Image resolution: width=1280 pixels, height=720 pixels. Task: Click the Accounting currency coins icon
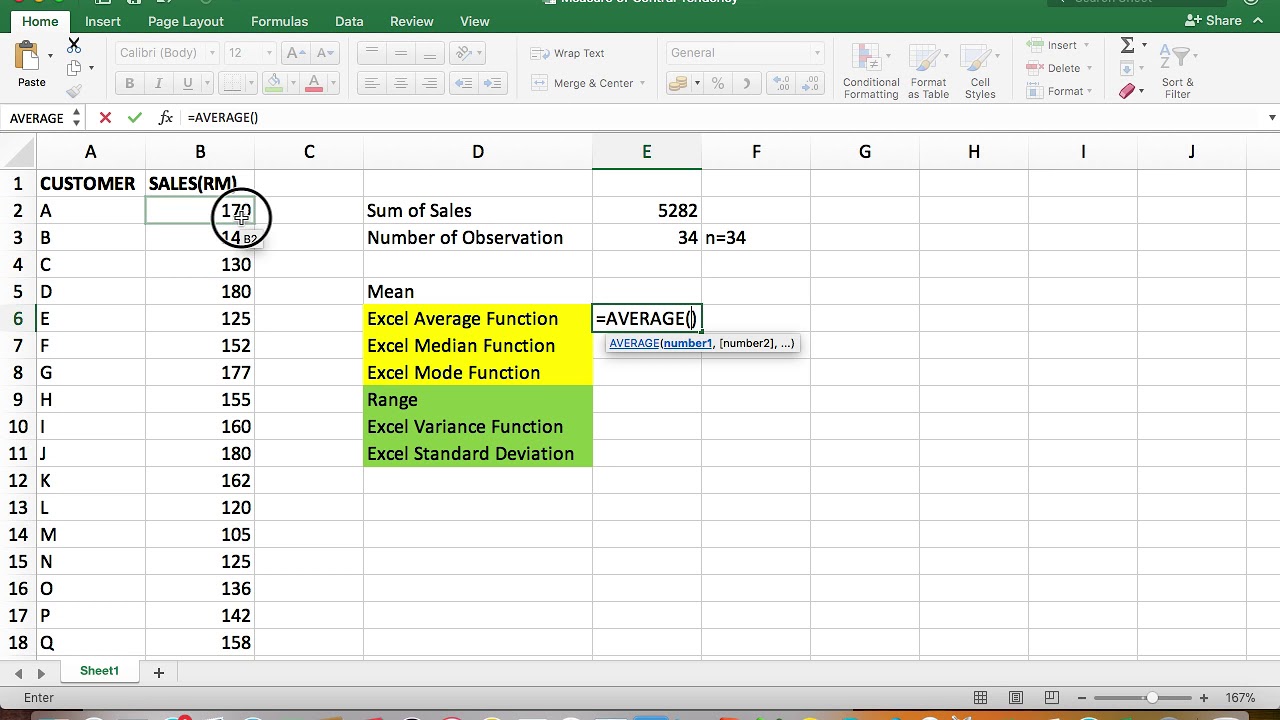[678, 84]
